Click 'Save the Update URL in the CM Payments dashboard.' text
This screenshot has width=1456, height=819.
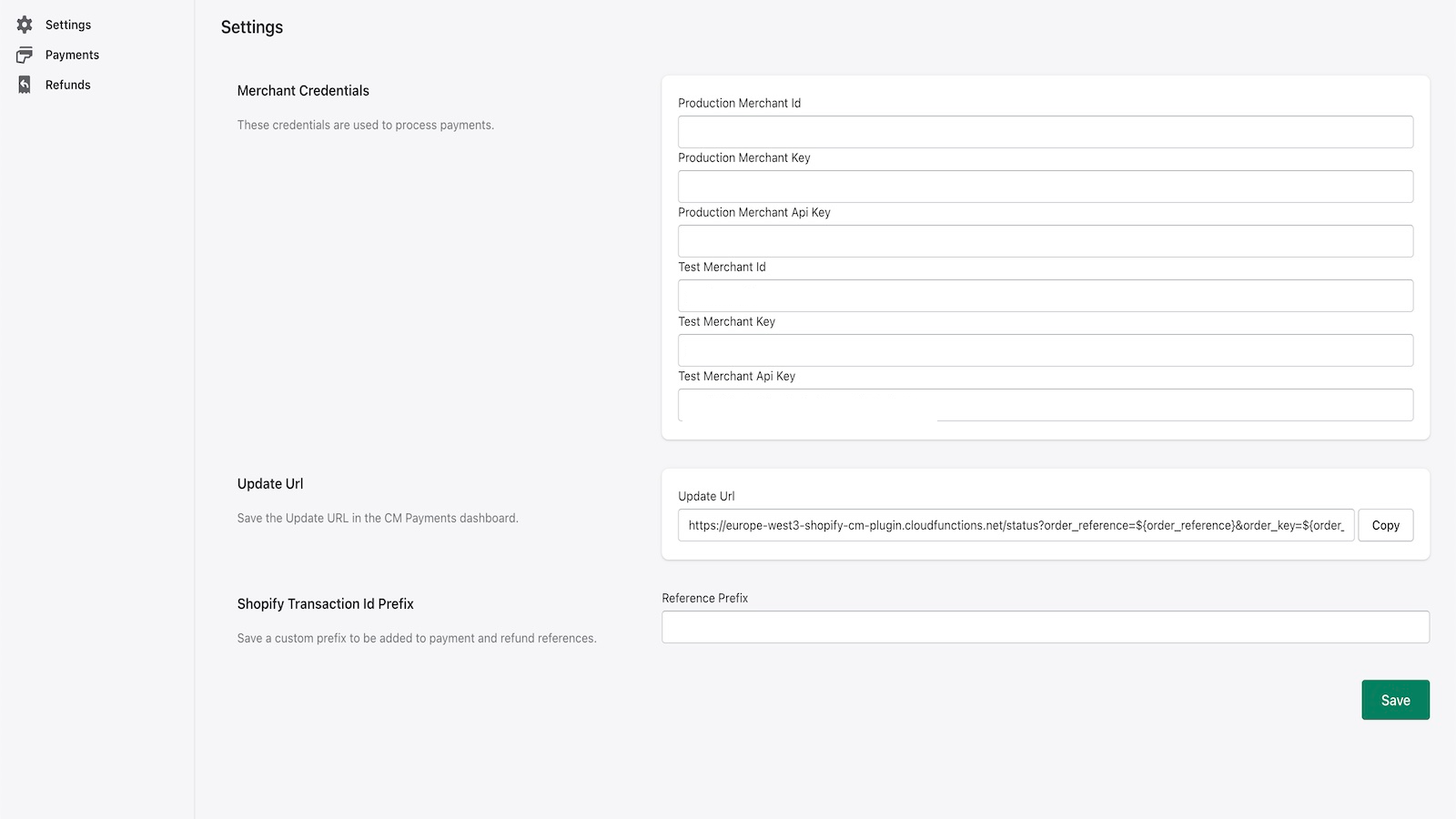point(378,518)
